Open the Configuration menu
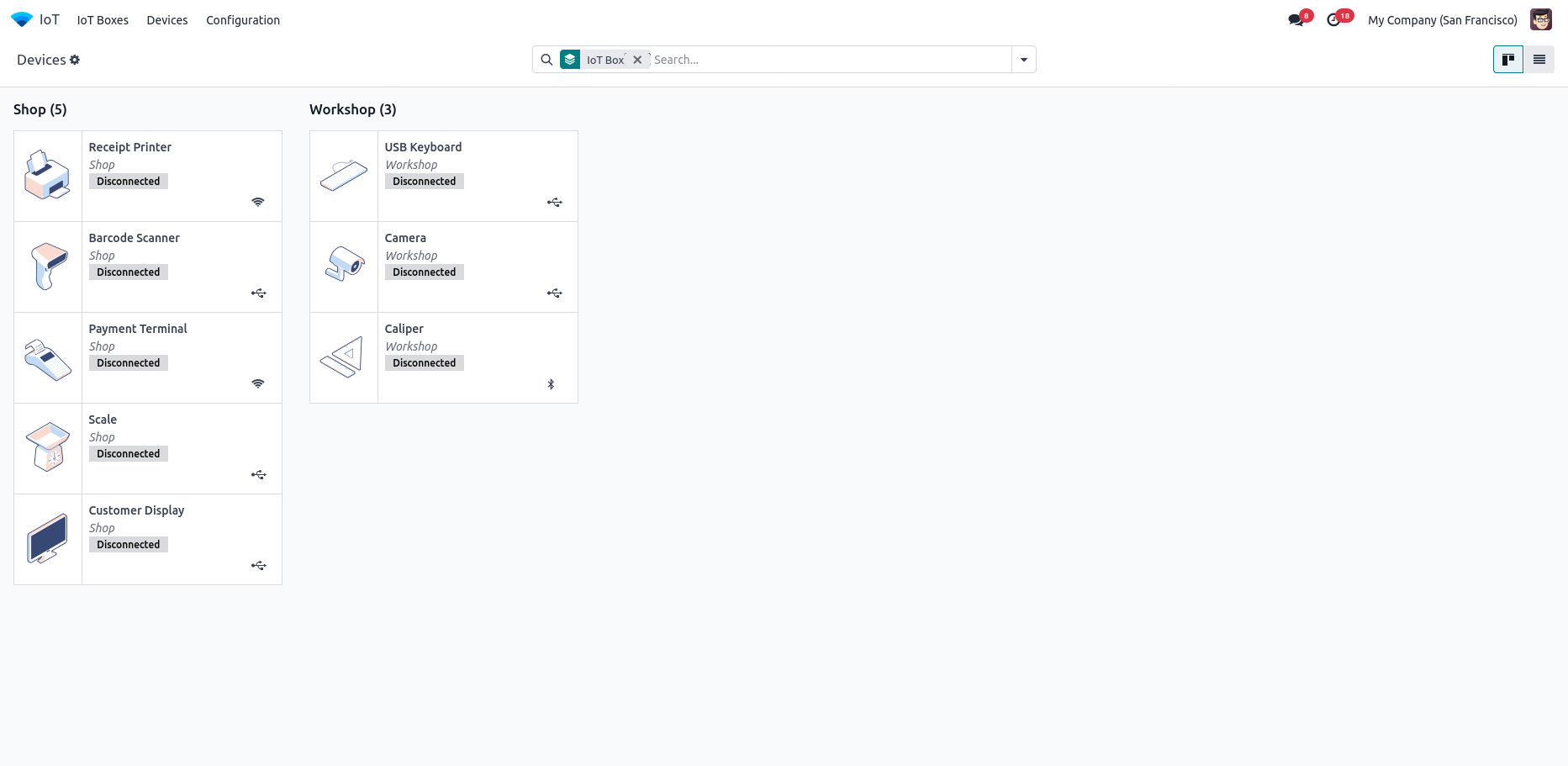This screenshot has height=766, width=1568. click(243, 20)
